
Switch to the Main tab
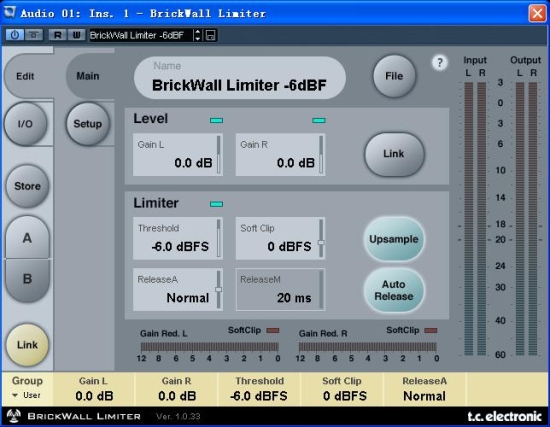tap(88, 76)
